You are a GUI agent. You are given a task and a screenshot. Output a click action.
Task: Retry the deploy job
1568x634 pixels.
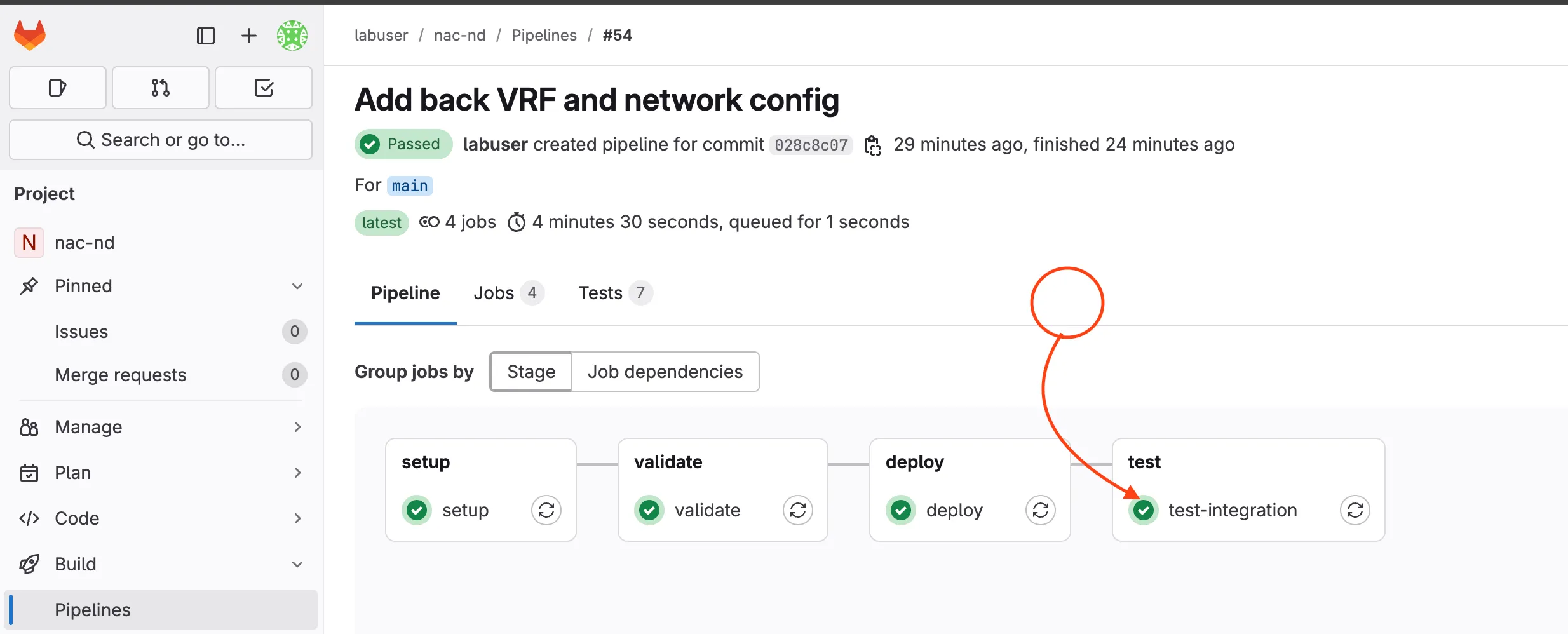(1040, 509)
